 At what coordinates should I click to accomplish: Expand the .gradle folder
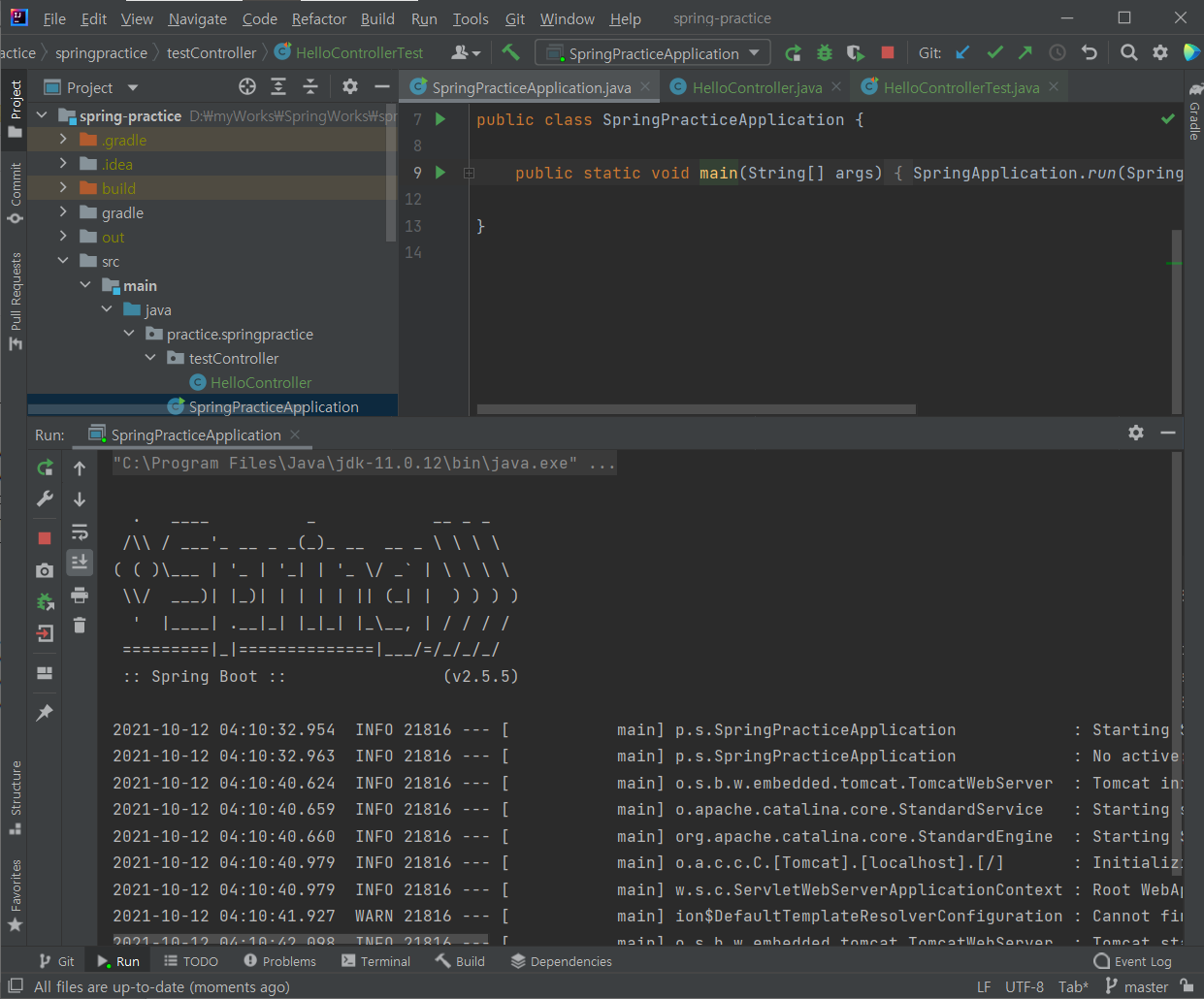(x=63, y=140)
